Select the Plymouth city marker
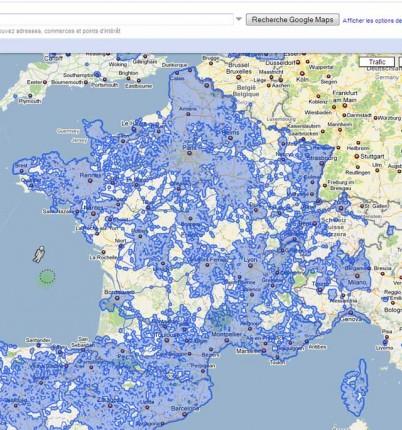 point(30,96)
